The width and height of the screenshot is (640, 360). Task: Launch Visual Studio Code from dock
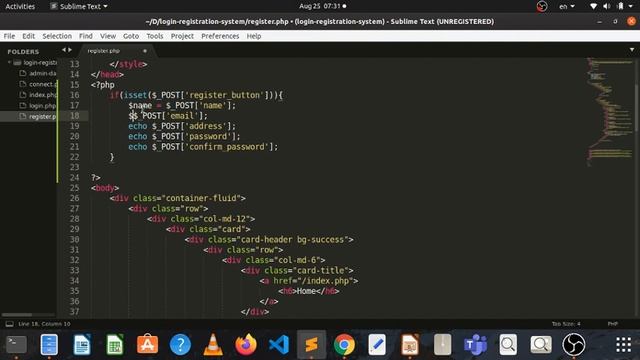(279, 344)
